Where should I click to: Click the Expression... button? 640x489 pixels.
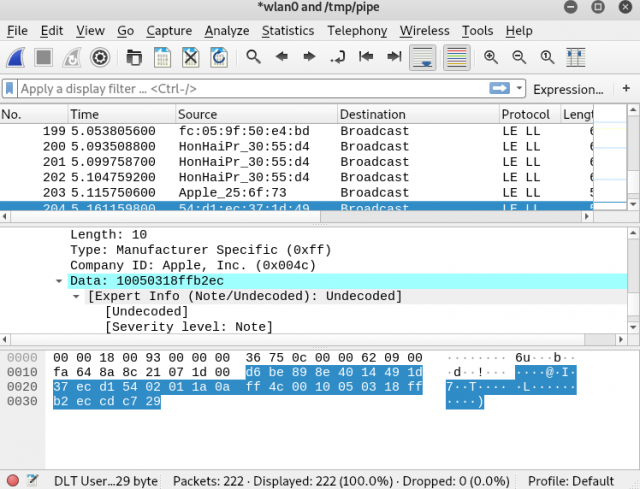tap(568, 89)
